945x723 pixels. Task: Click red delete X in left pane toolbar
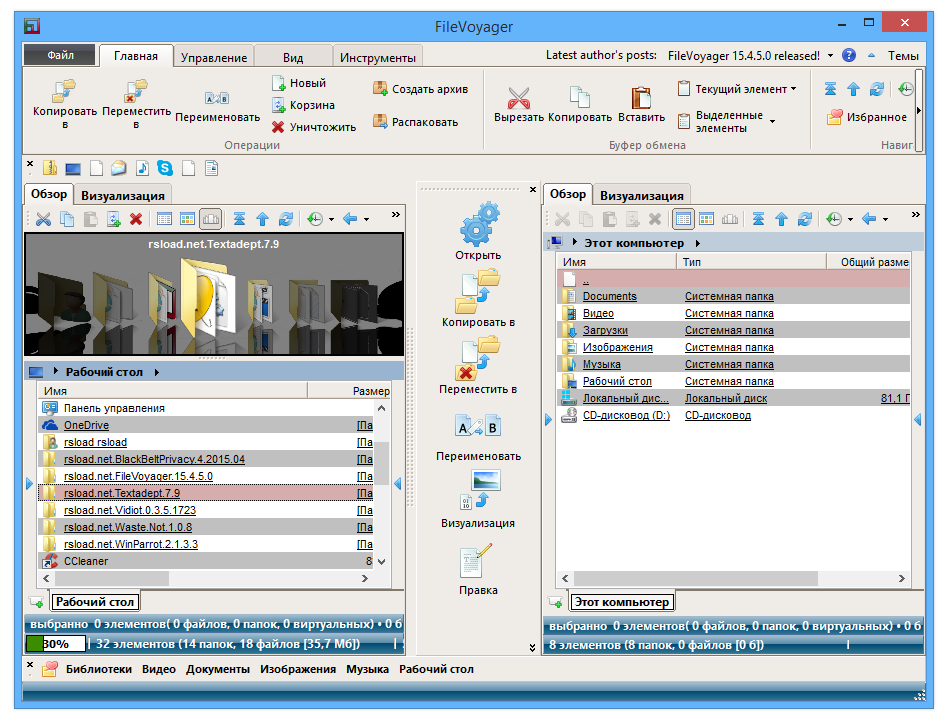point(136,219)
